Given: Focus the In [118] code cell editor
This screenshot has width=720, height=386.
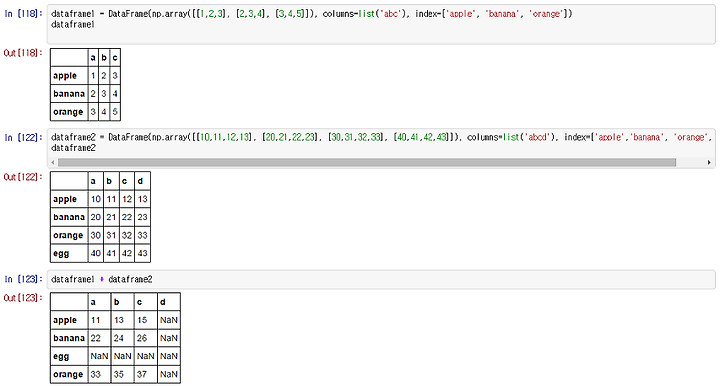Looking at the screenshot, I should click(381, 25).
